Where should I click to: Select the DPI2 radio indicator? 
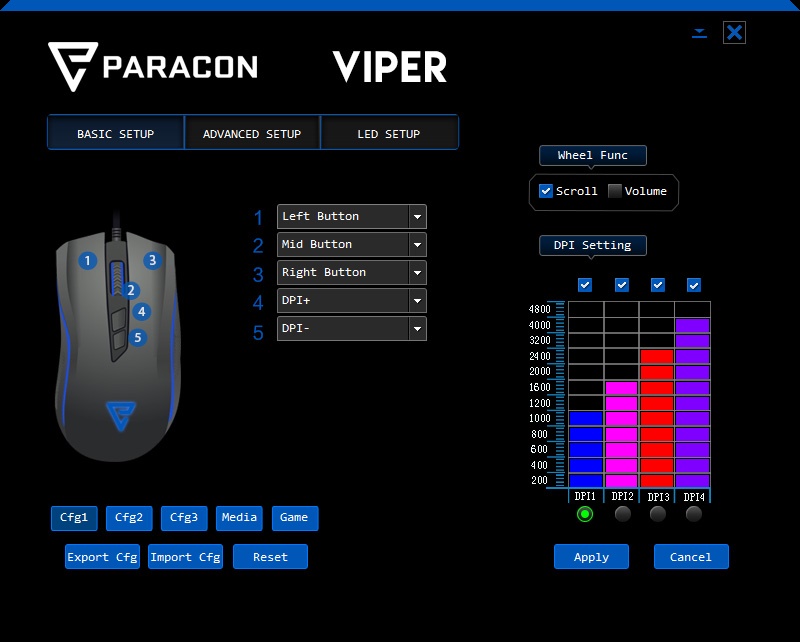point(622,514)
